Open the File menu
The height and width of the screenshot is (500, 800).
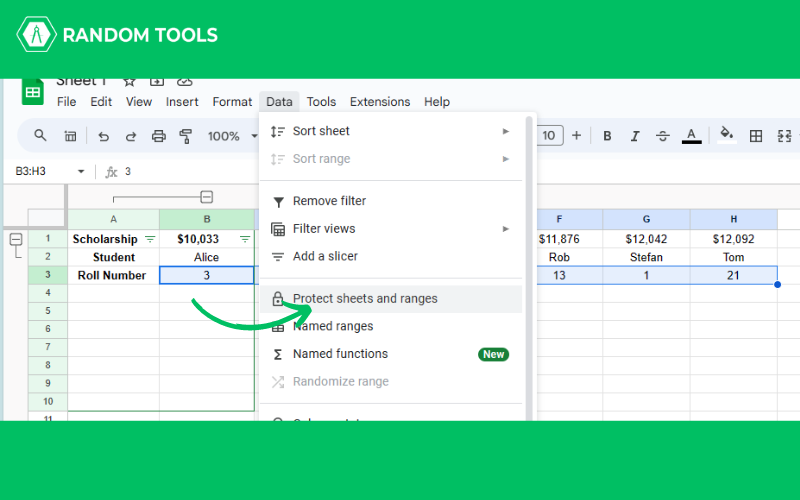[x=66, y=102]
